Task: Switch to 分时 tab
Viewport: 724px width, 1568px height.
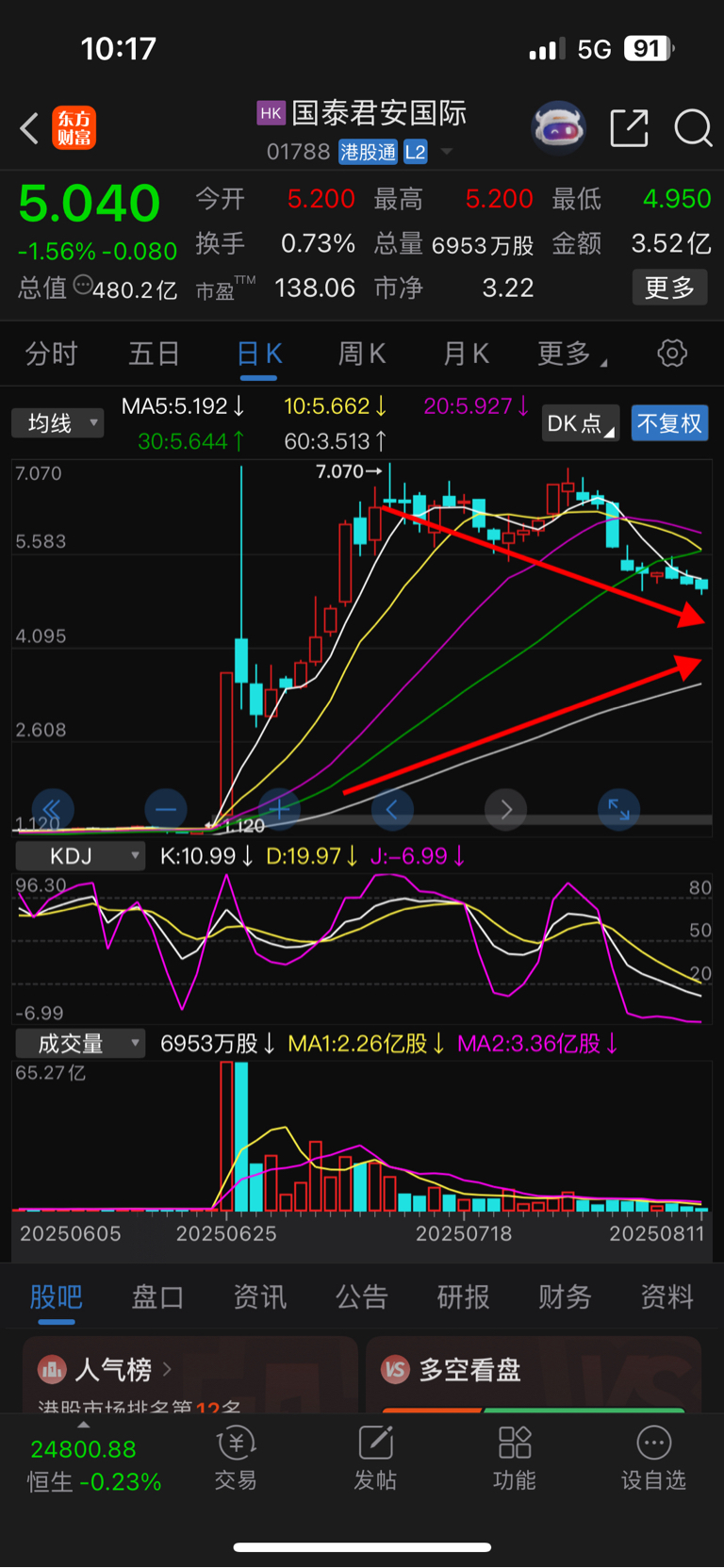Action: coord(51,355)
